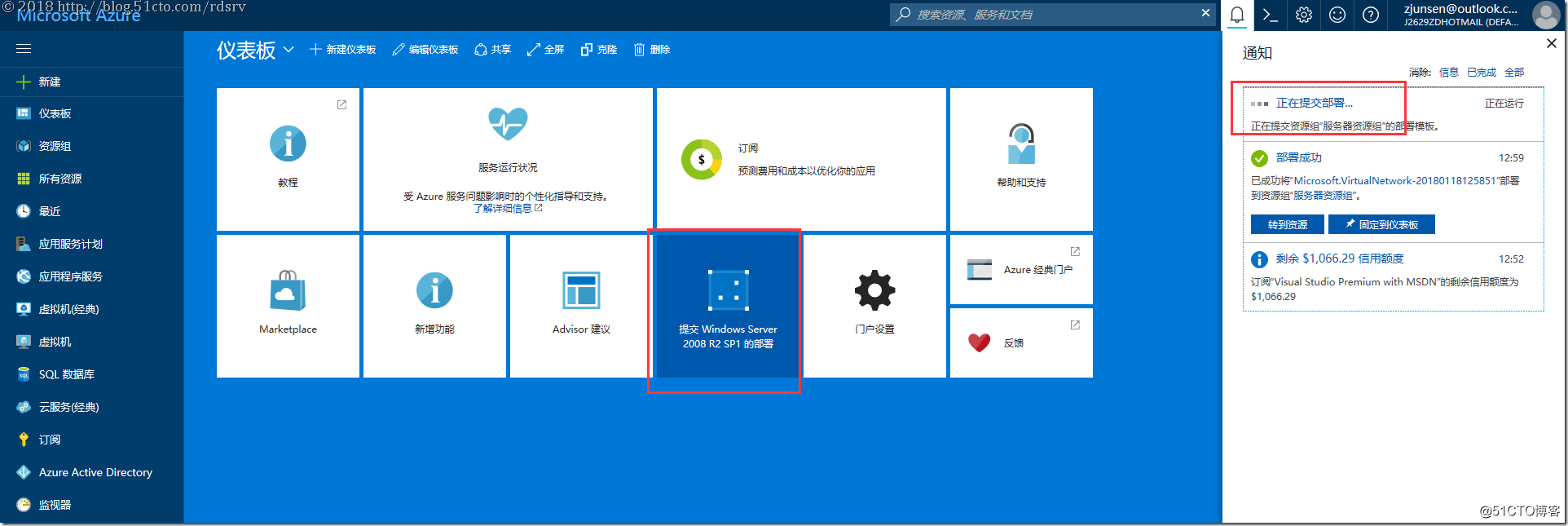Follow the 了解详细信息 link
The image size is (1568, 526).
[x=503, y=209]
